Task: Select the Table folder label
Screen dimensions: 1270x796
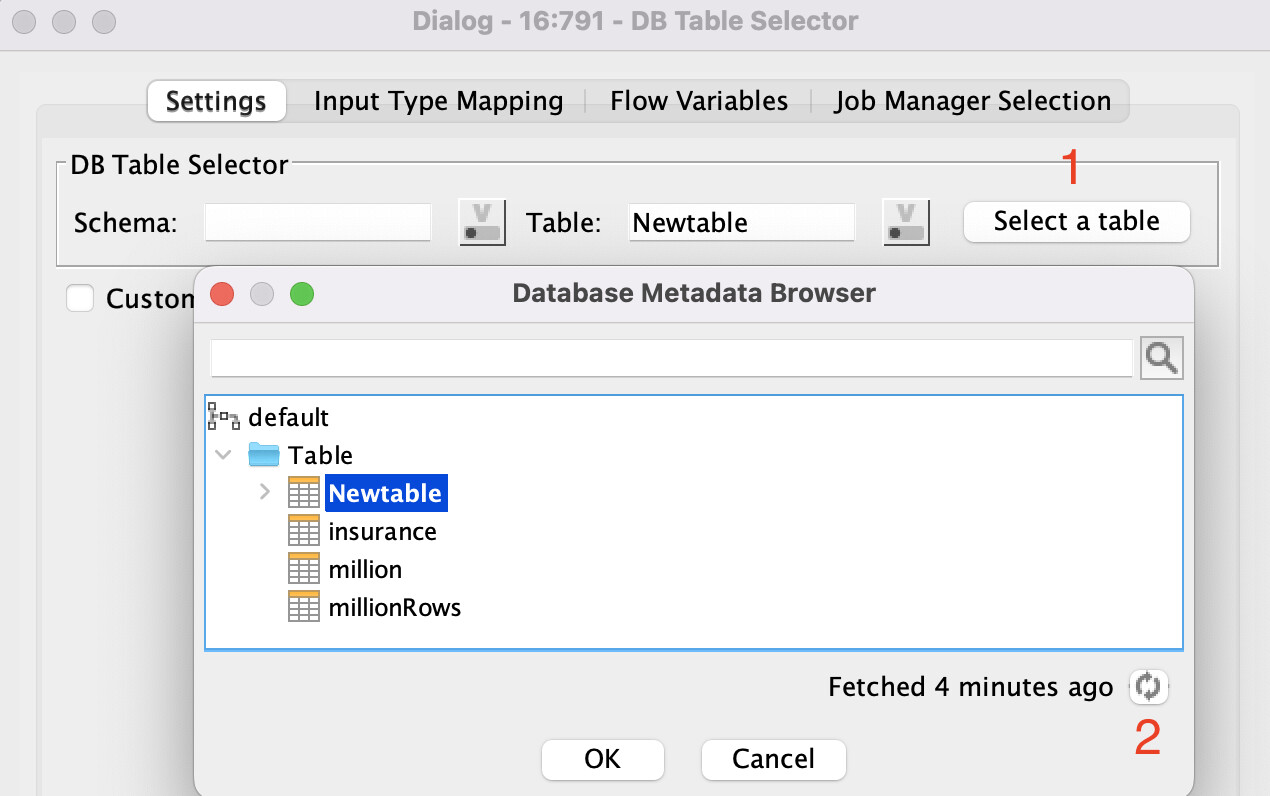Action: point(320,455)
